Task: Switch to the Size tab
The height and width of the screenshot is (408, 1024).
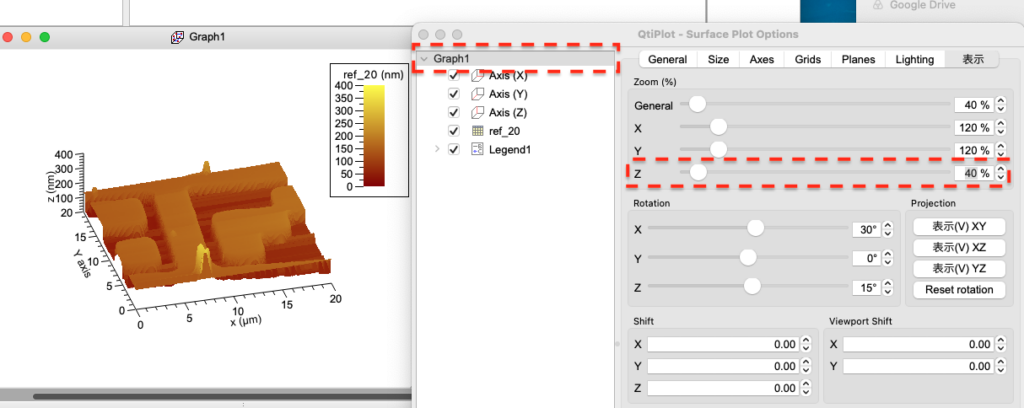Action: coord(718,59)
